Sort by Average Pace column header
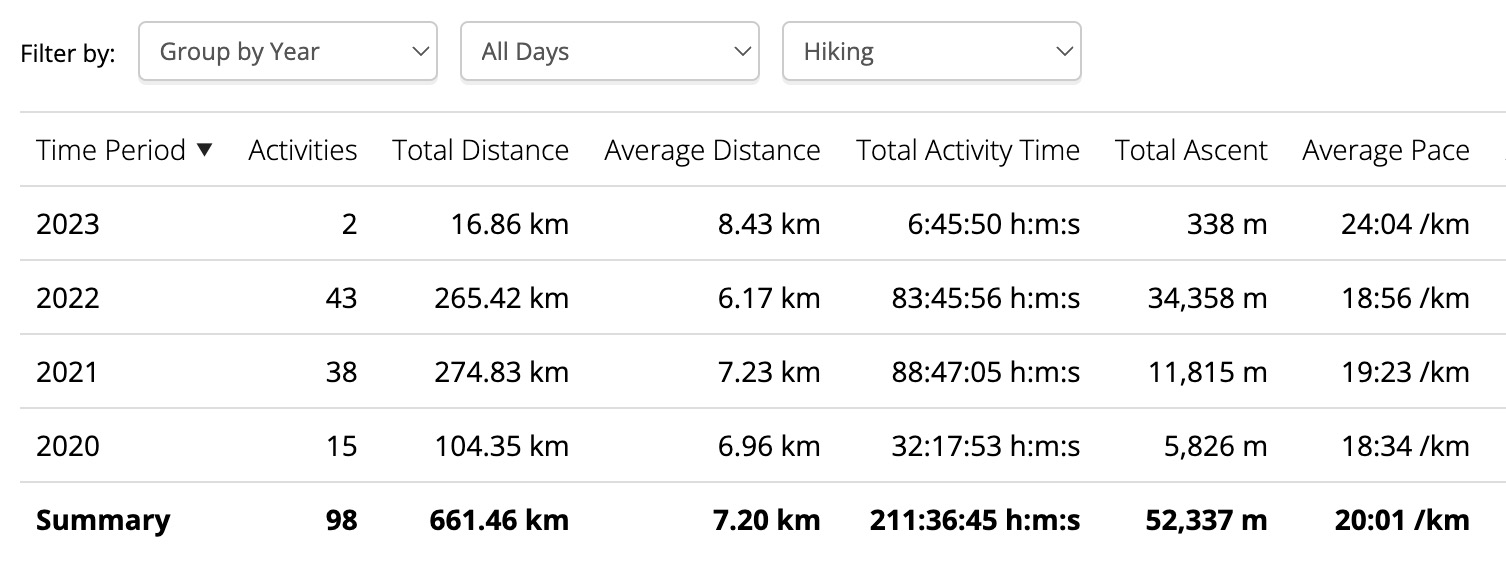Screen dimensions: 1506x564 coord(1385,150)
